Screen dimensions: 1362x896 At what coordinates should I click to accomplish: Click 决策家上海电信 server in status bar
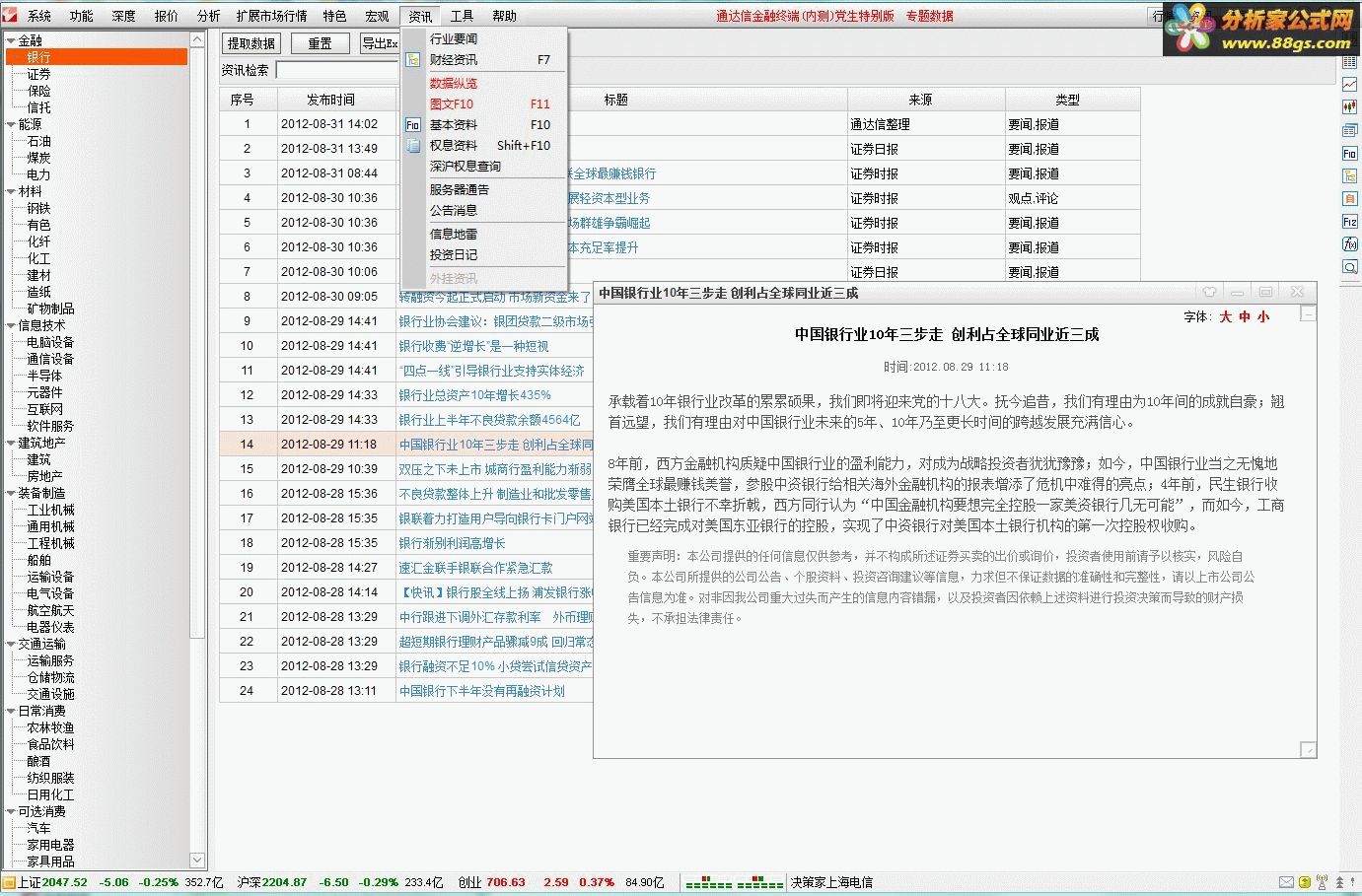(x=831, y=882)
